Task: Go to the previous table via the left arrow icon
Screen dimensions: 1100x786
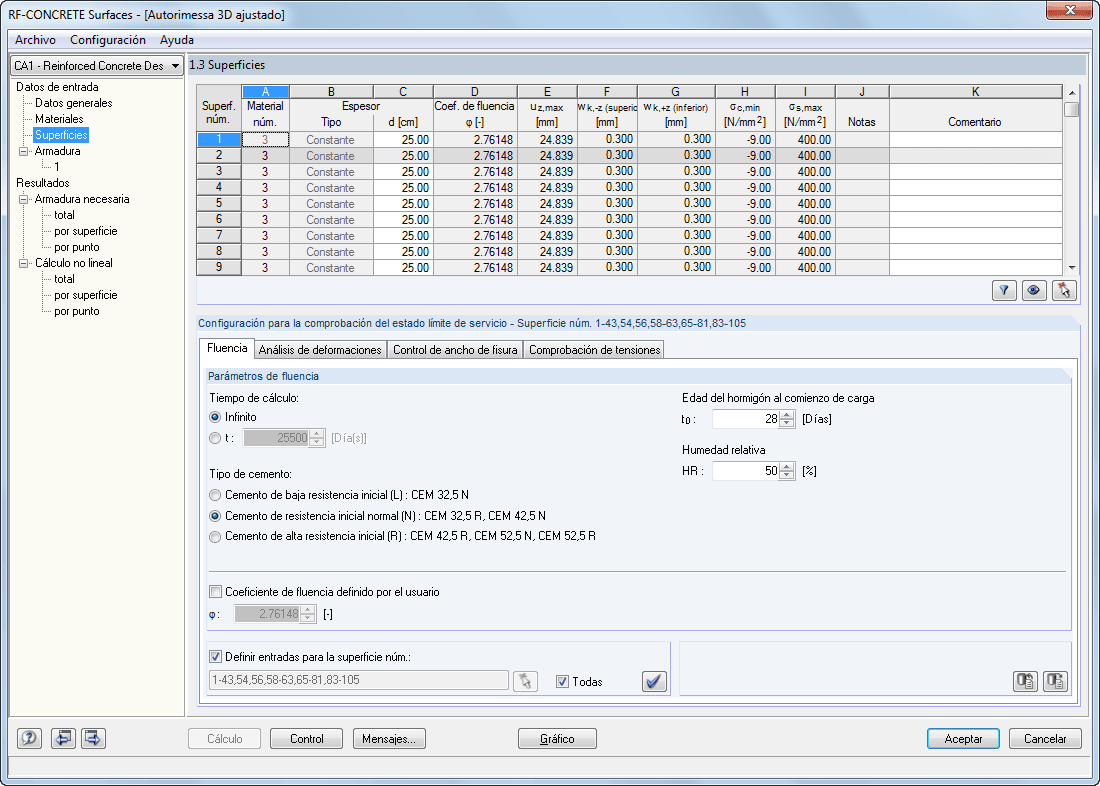Action: click(x=64, y=738)
